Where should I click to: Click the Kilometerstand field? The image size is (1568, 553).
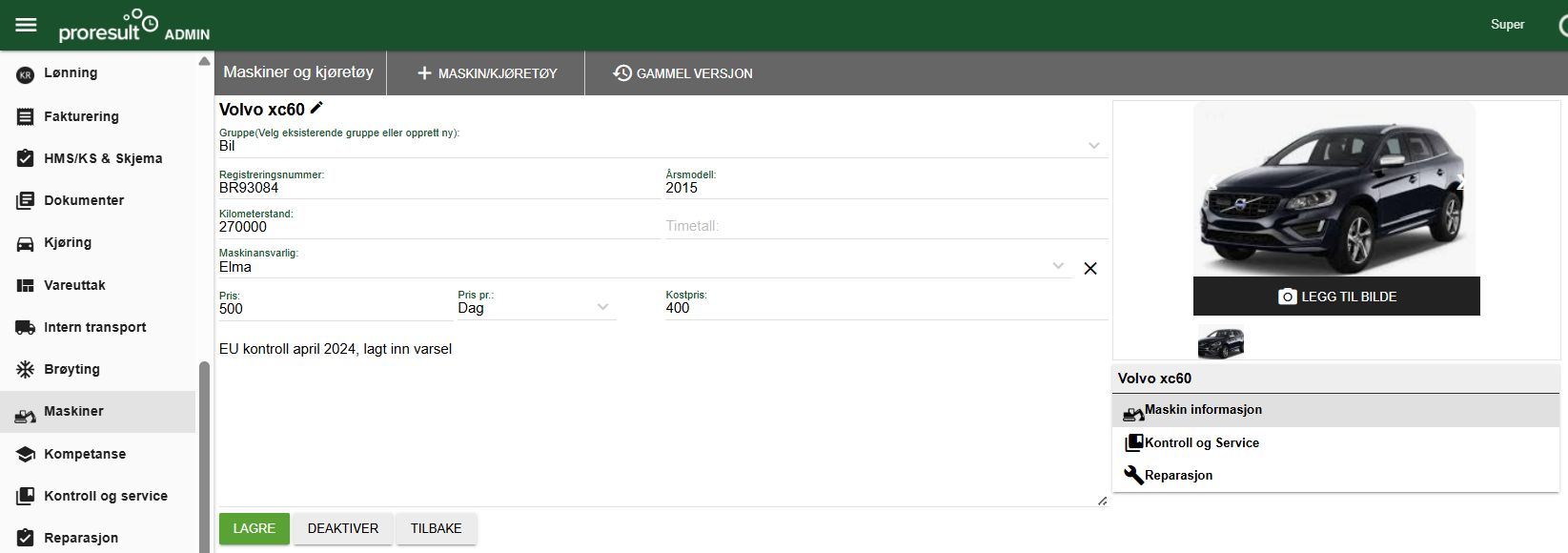click(439, 227)
